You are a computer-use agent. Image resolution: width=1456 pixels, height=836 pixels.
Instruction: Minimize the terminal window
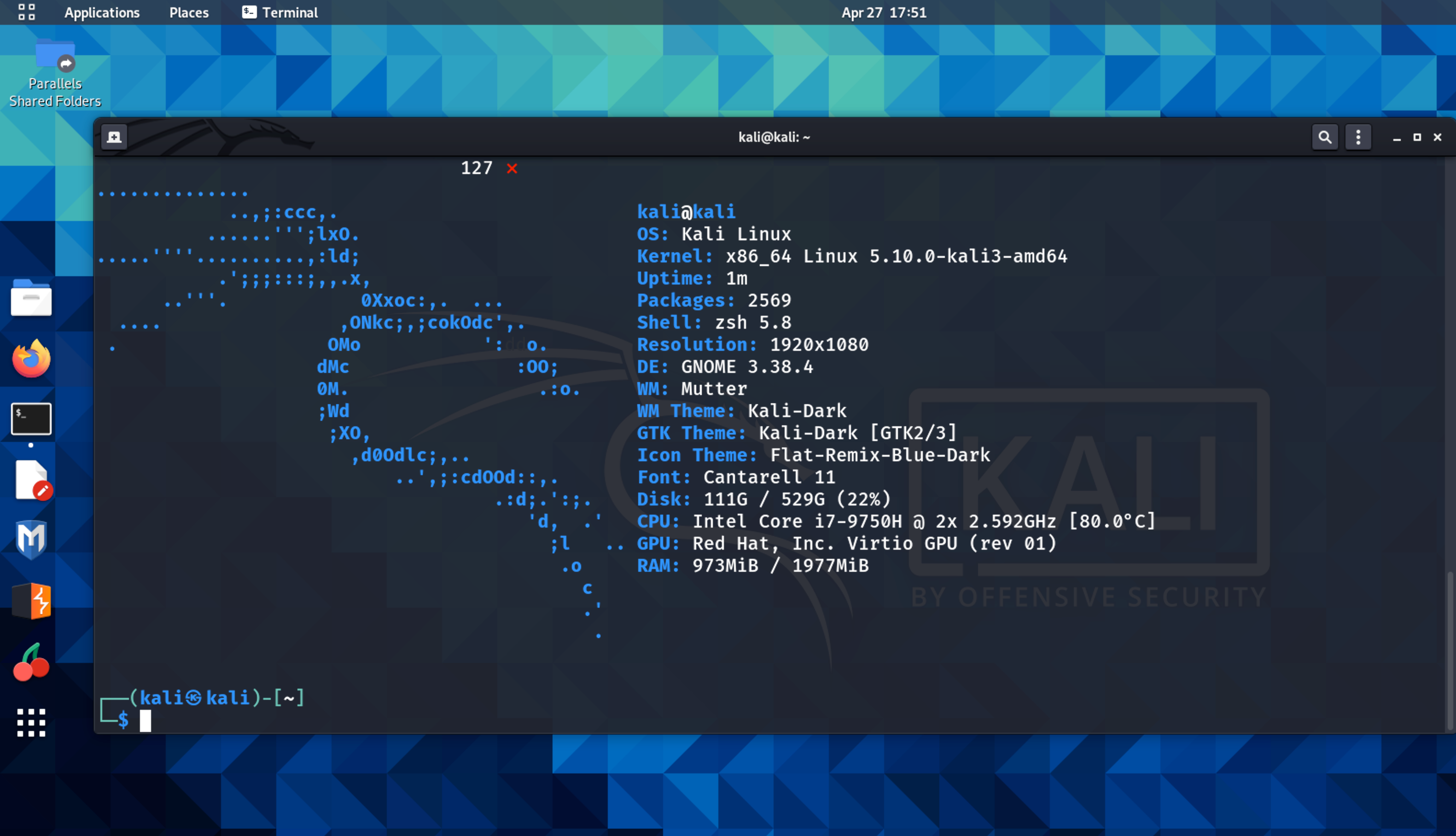1397,138
